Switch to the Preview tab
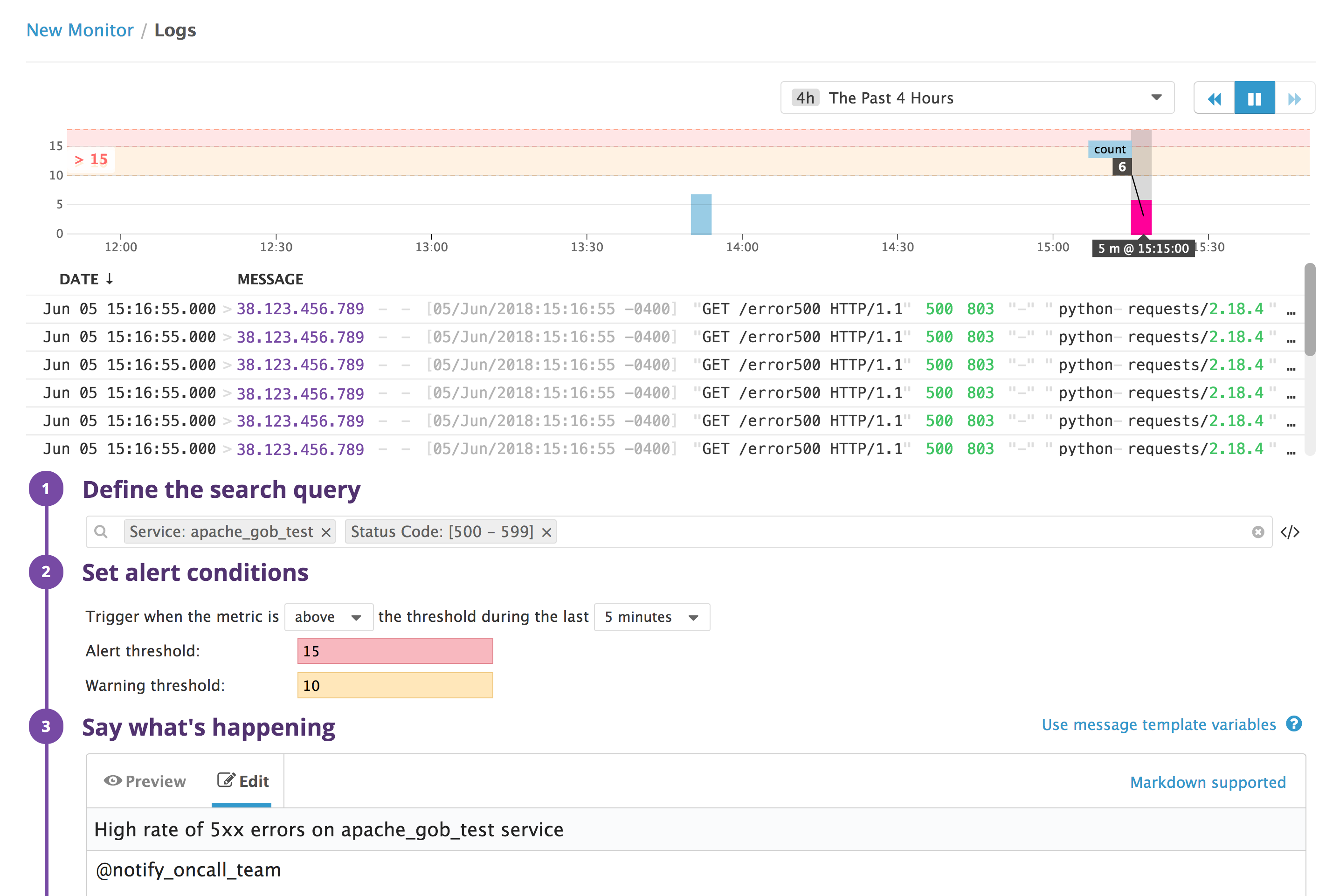 (145, 781)
